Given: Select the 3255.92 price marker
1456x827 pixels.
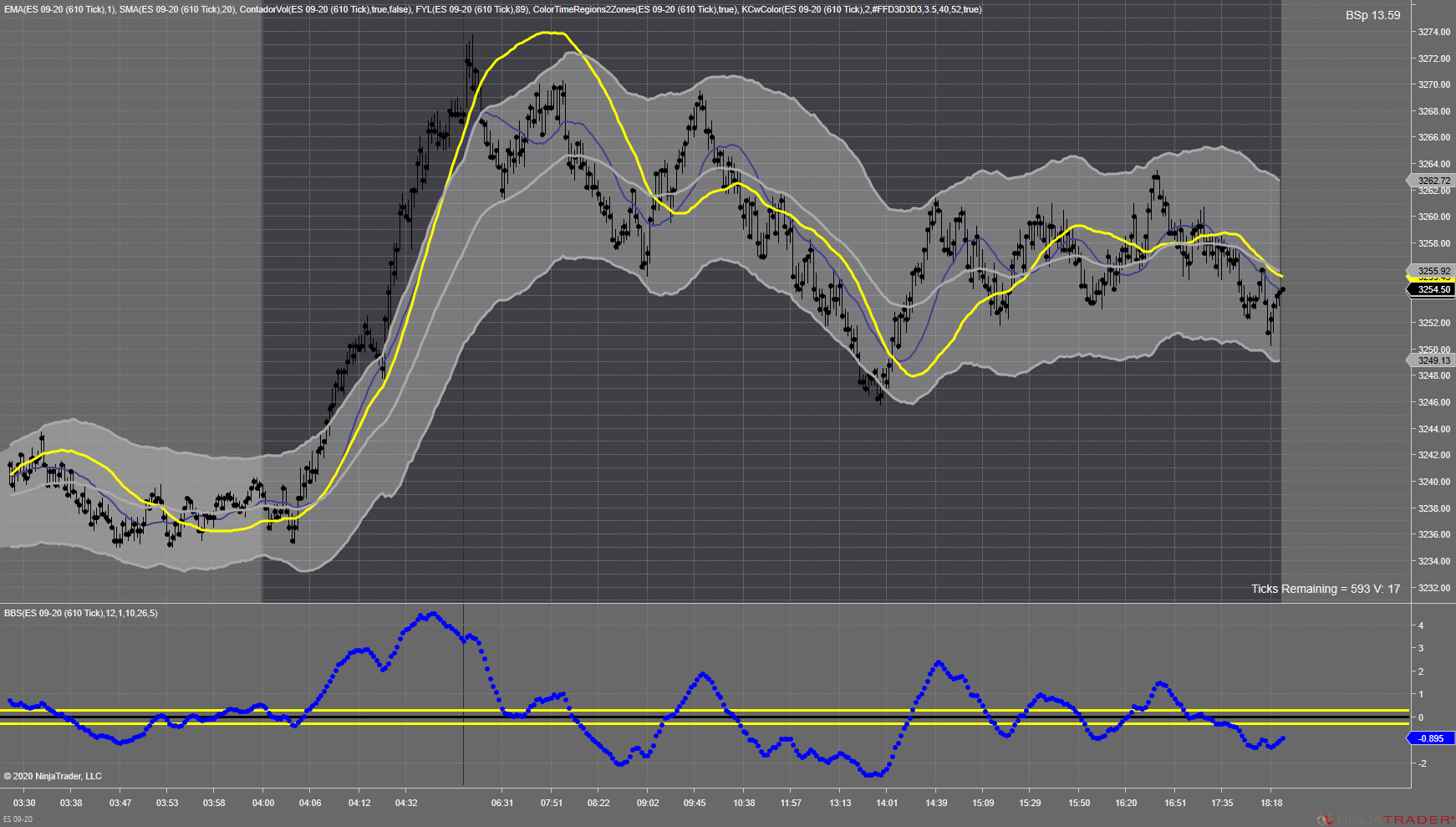Looking at the screenshot, I should click(1433, 271).
